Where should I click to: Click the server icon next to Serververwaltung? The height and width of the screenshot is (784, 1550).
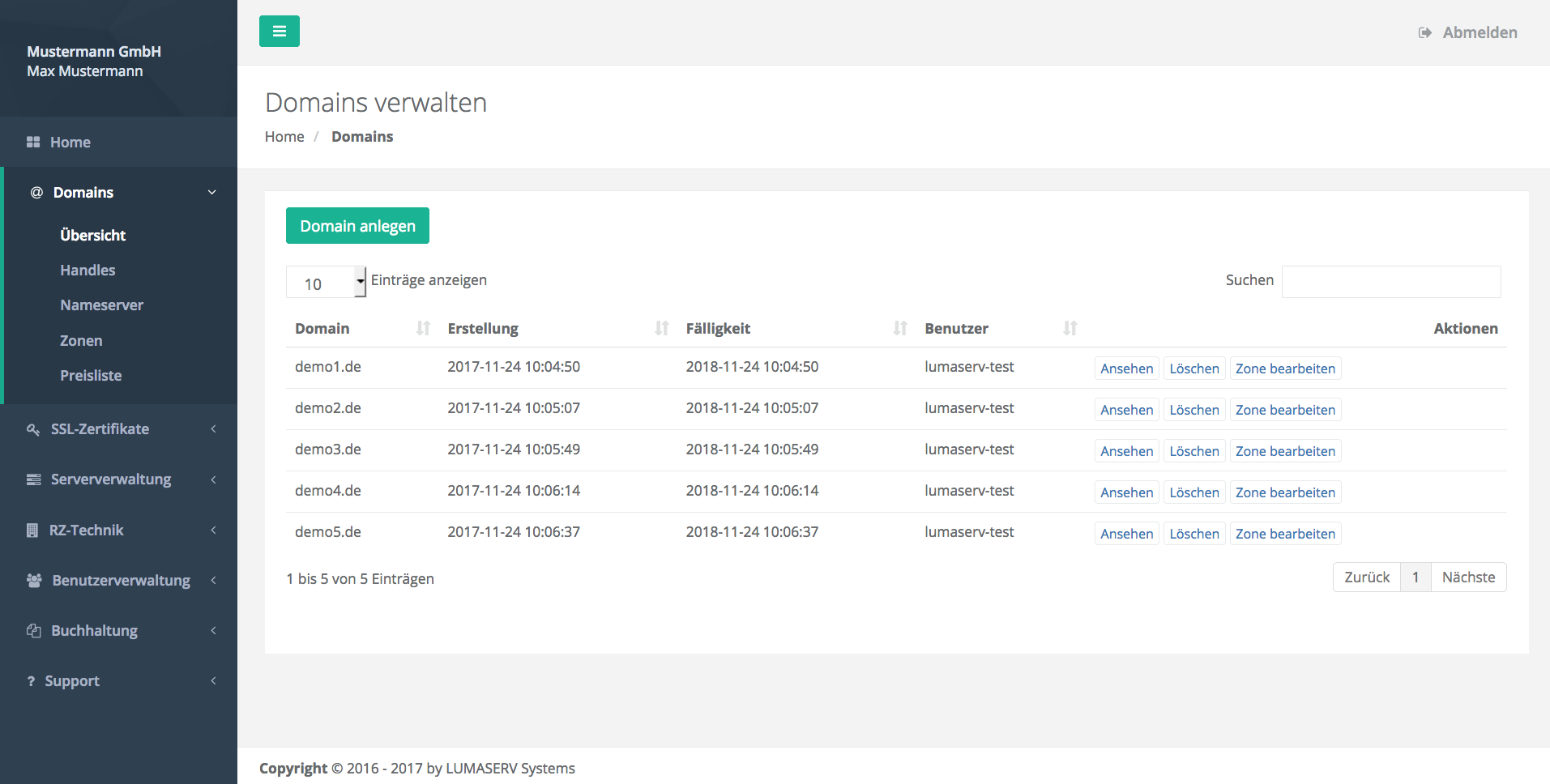34,479
